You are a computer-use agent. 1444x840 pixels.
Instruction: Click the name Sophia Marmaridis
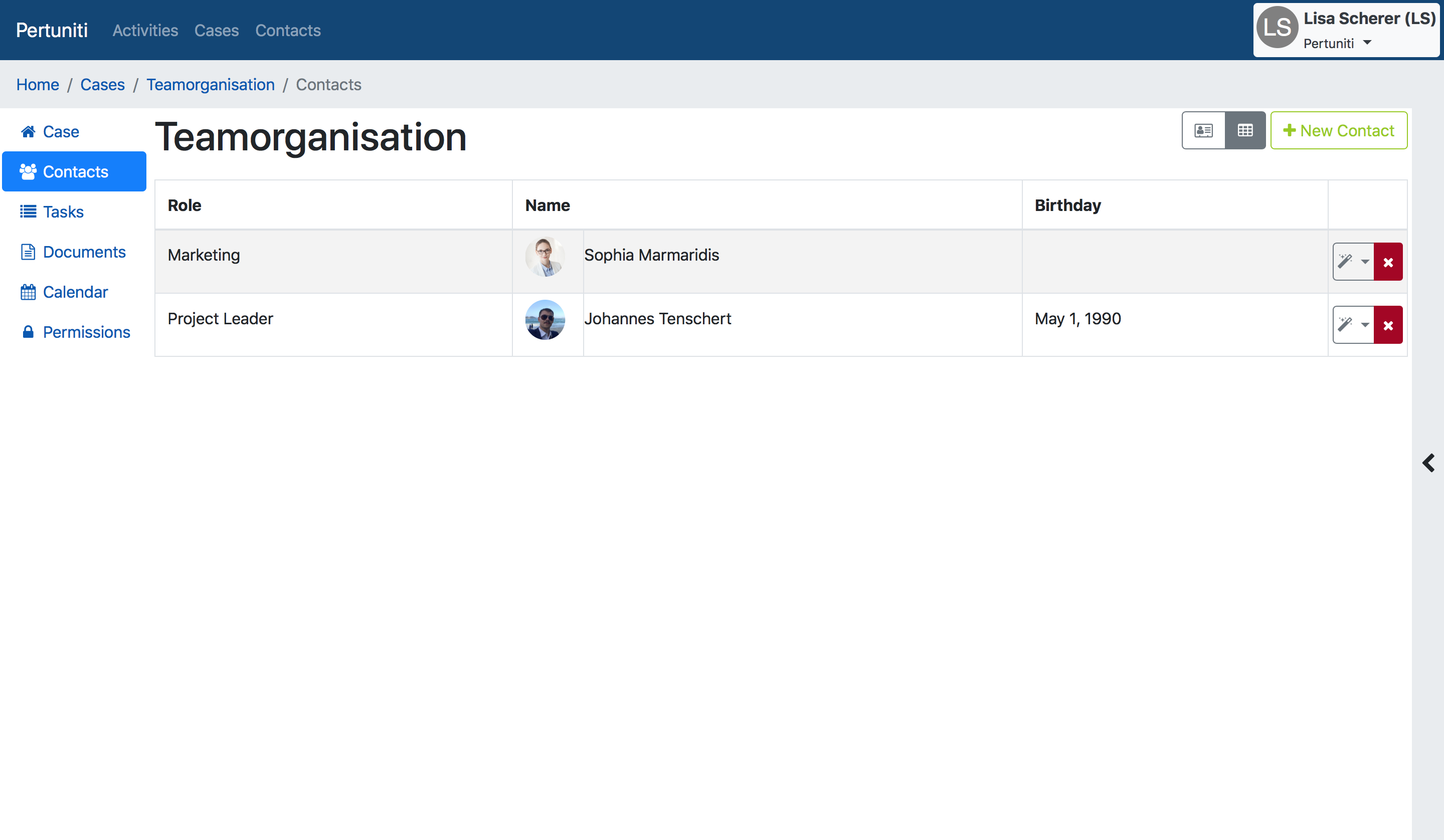(x=651, y=255)
